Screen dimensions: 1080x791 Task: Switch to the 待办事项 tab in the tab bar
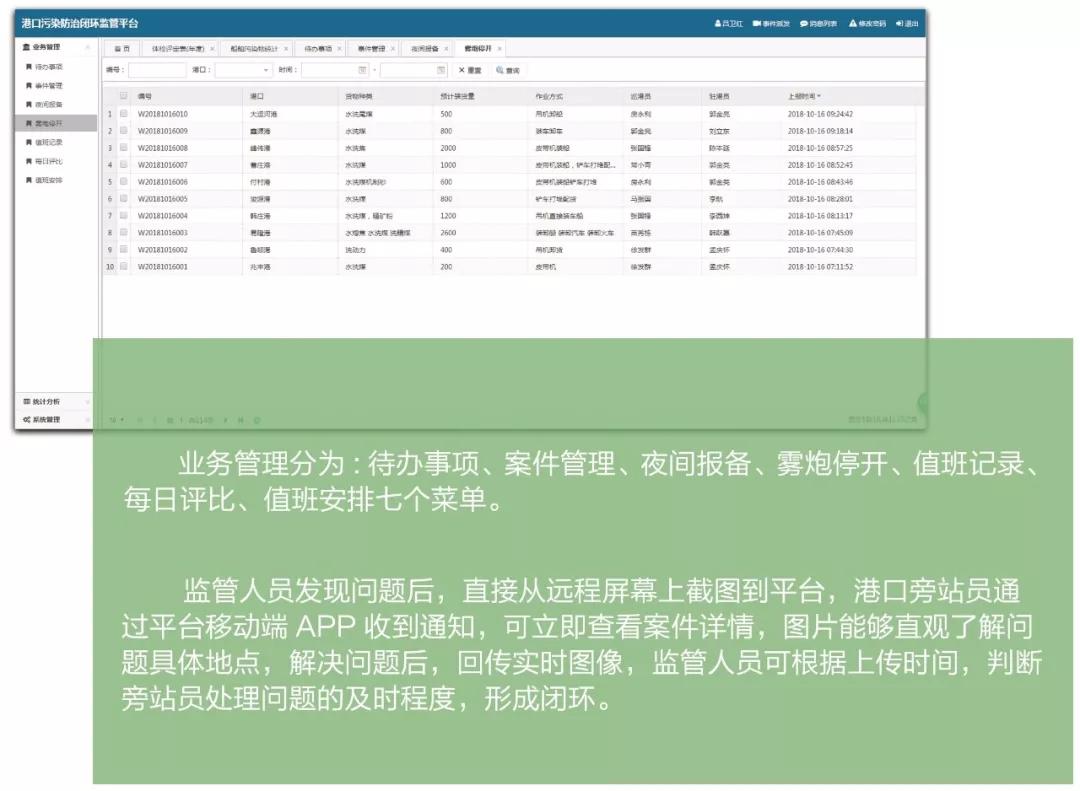(318, 49)
